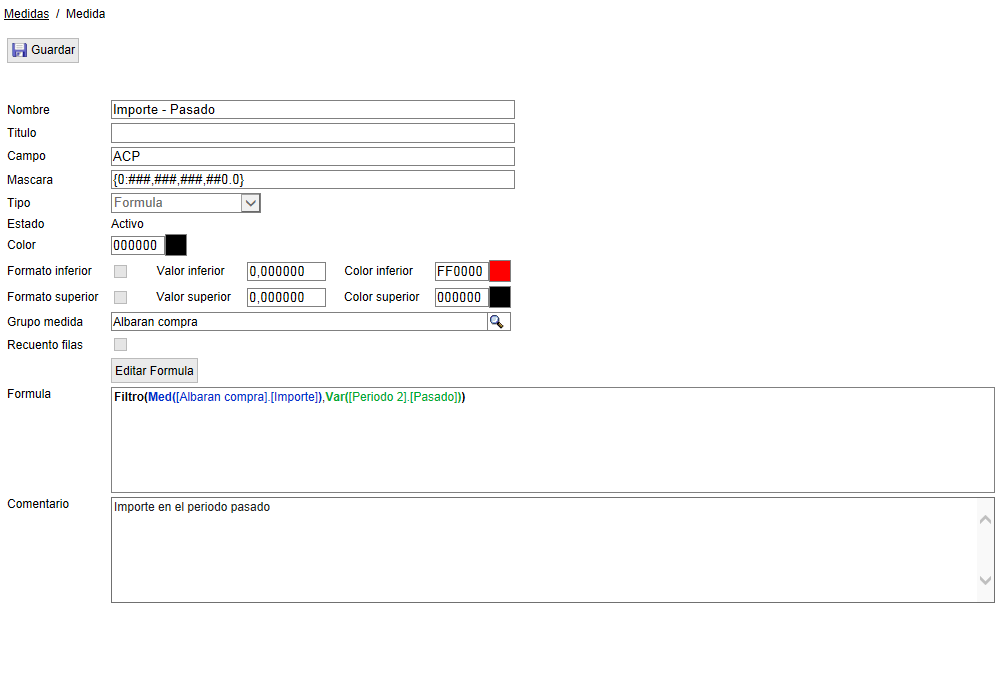Click the Valor inferior number field
The image size is (1000, 679).
(286, 271)
